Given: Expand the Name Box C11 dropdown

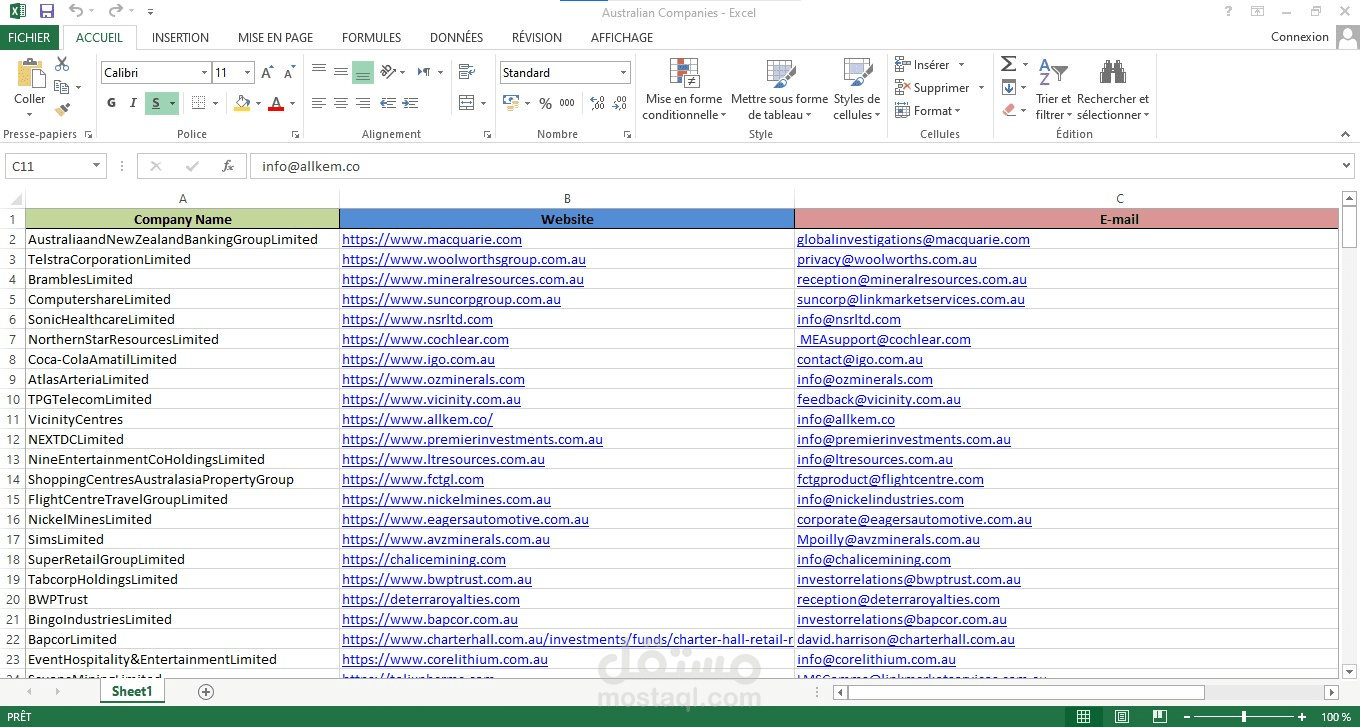Looking at the screenshot, I should [97, 166].
